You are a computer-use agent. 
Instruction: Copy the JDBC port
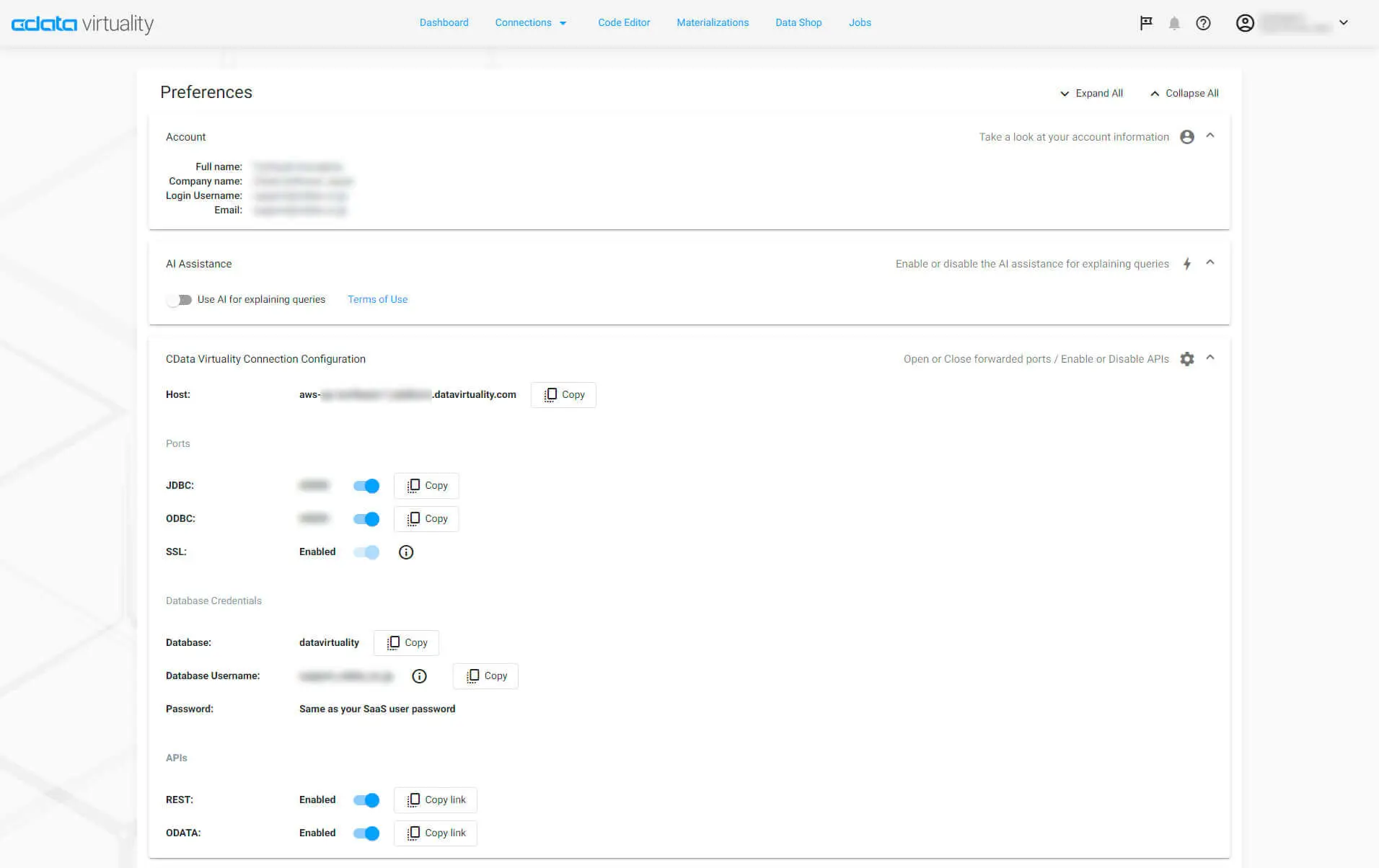[426, 486]
